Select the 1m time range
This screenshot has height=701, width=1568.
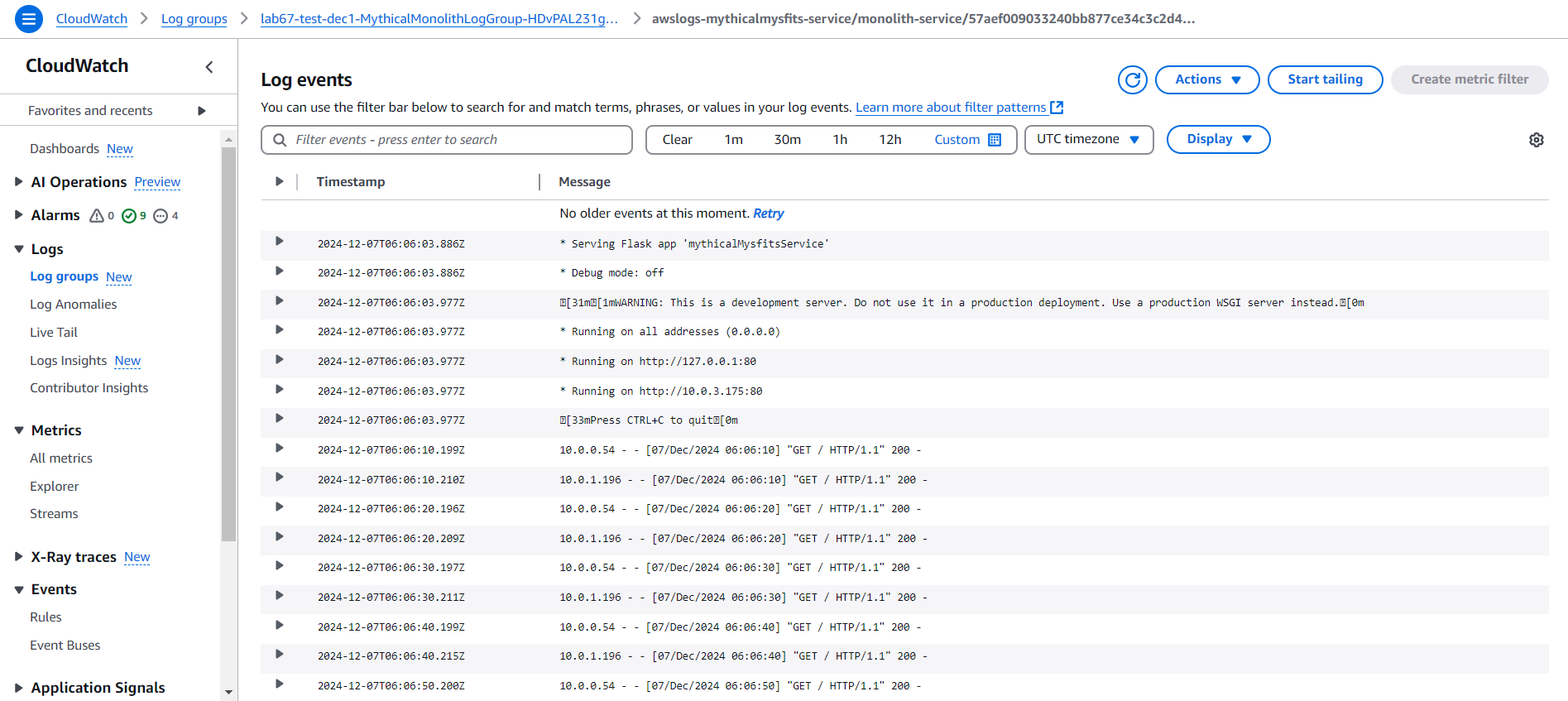734,140
